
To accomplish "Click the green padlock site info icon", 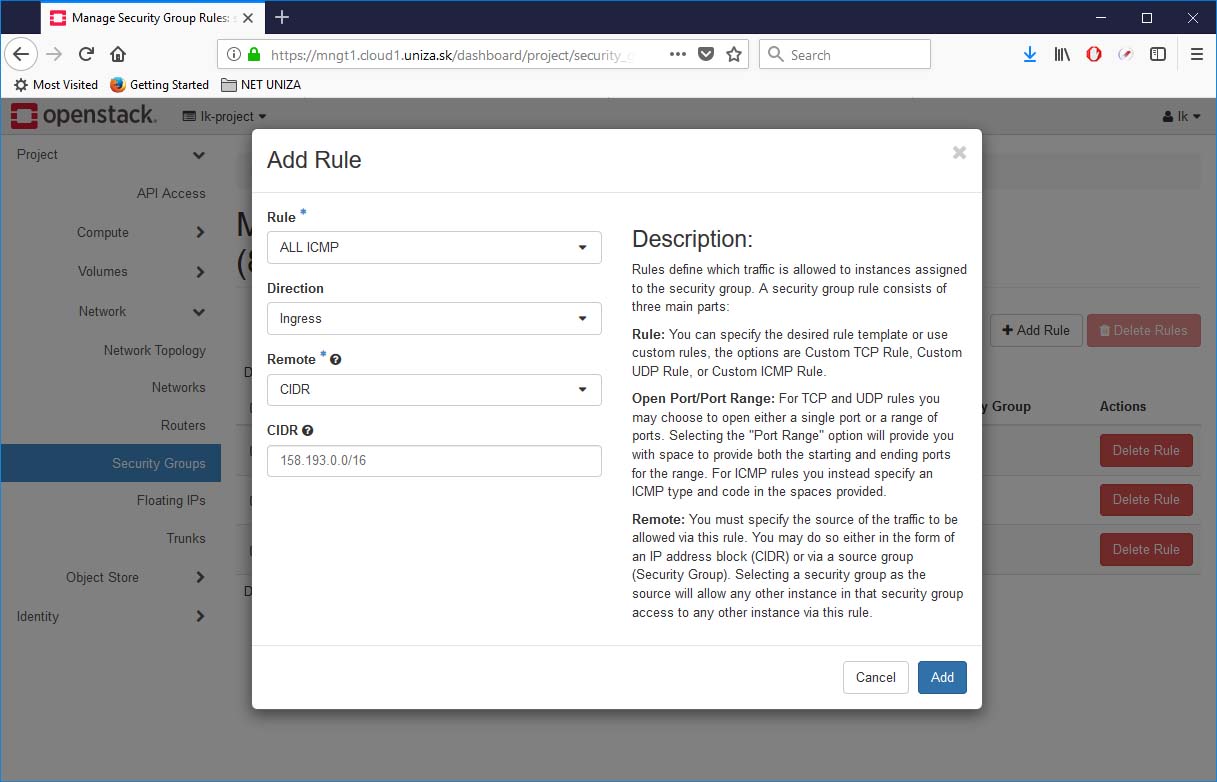I will click(254, 54).
